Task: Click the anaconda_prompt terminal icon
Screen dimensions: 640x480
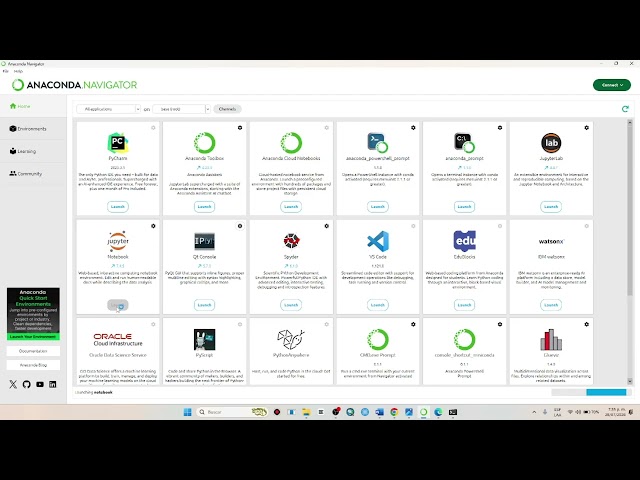Action: click(464, 143)
